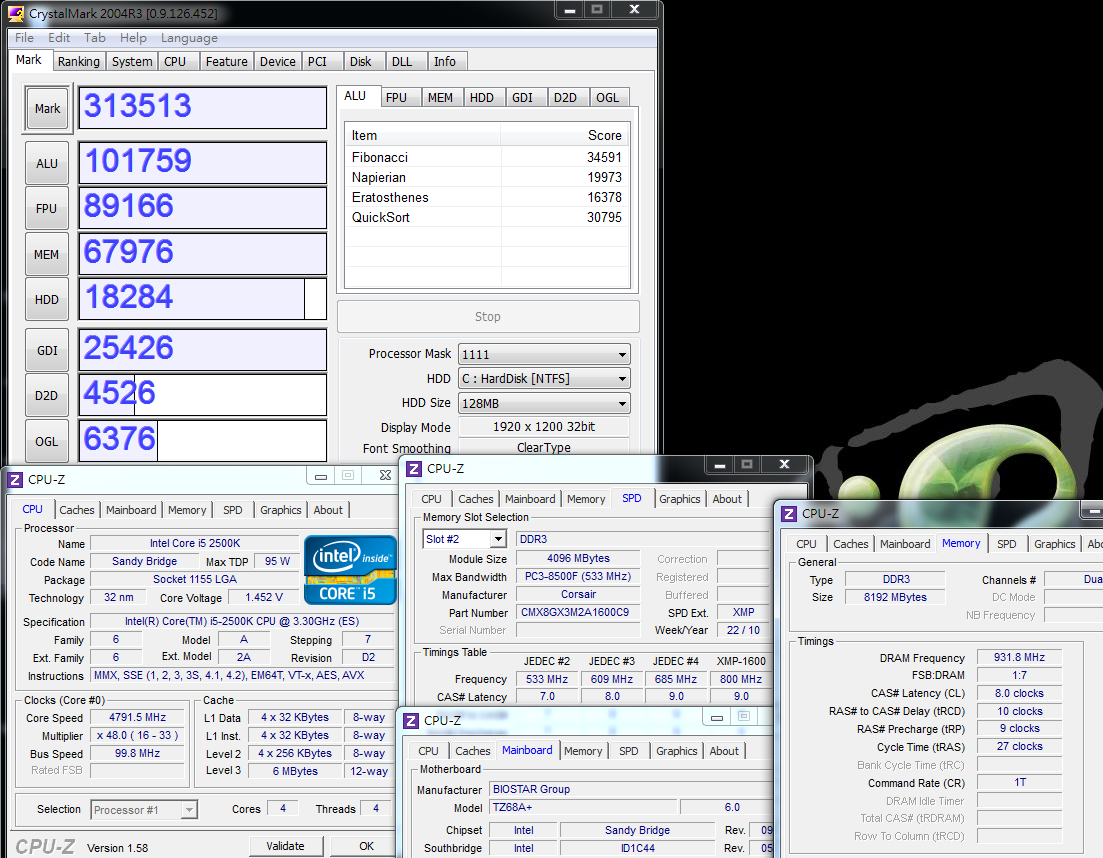Click the MEM benchmark button
Screen dimensions: 1103x858
pyautogui.click(x=47, y=255)
